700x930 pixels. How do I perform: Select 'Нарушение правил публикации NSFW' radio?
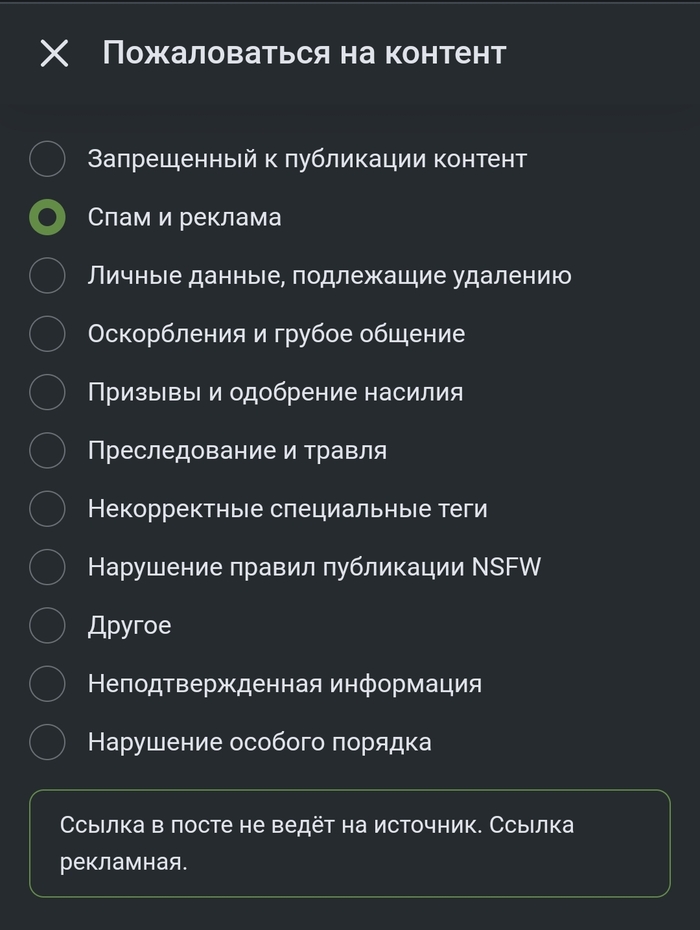[47, 567]
